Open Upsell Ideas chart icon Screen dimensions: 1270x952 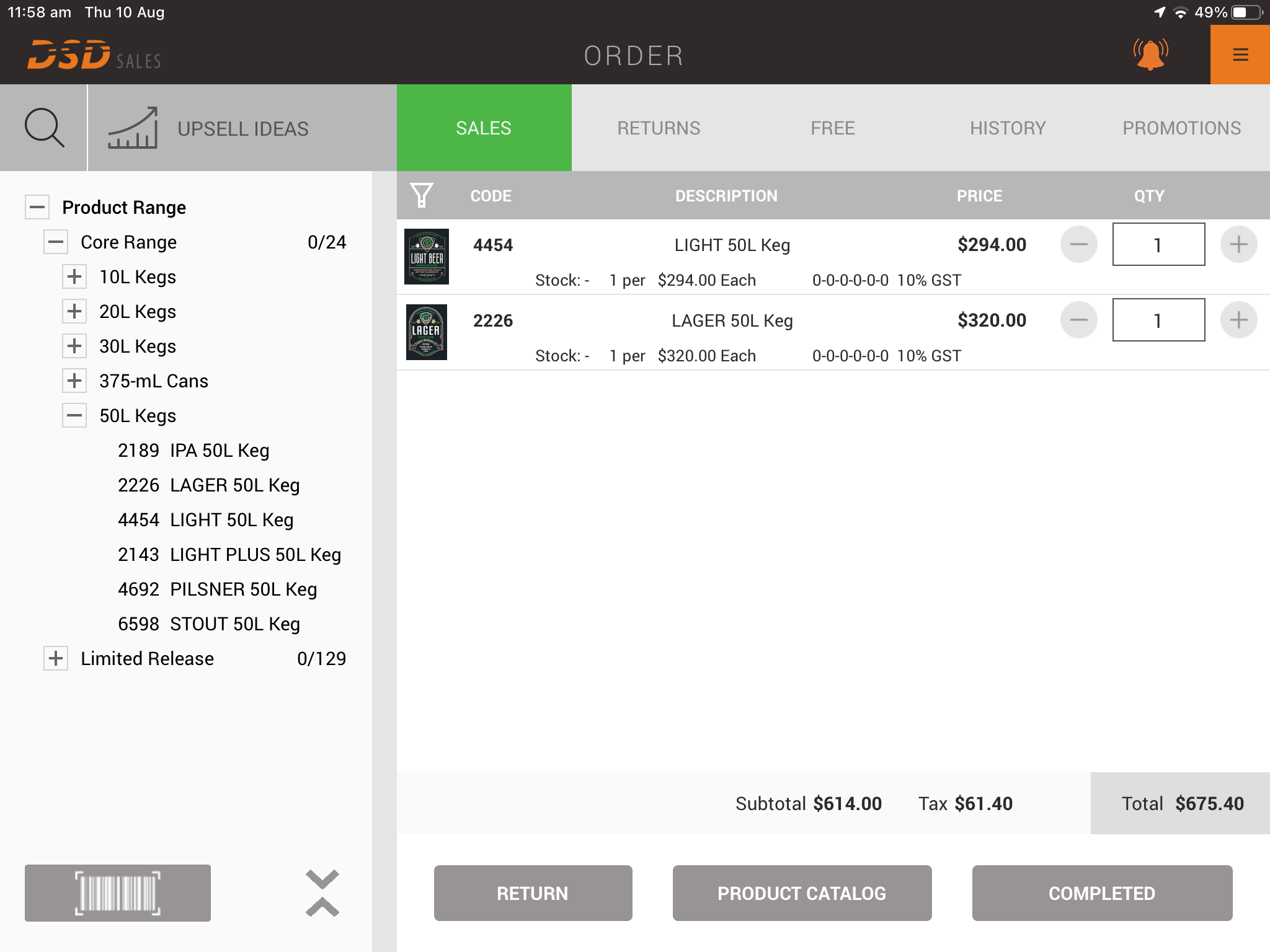coord(133,128)
